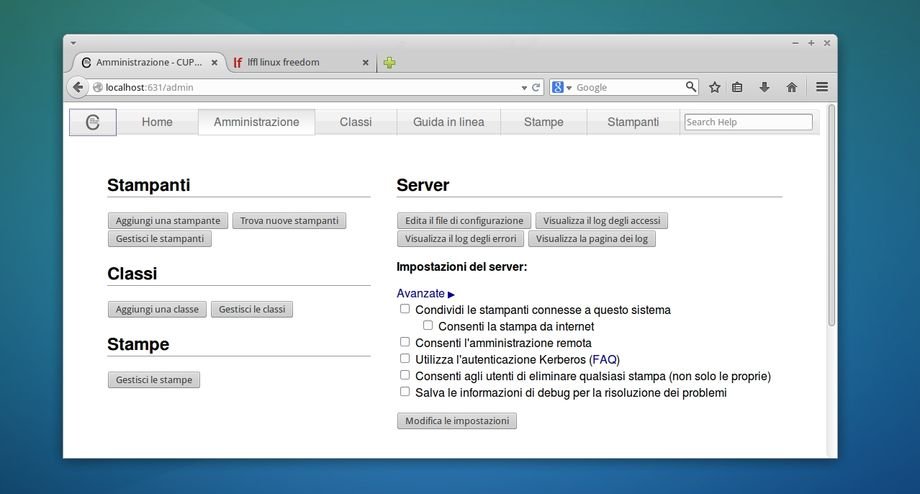Enable Kerberos authentication checkbox
This screenshot has height=494, width=920.
[x=405, y=358]
